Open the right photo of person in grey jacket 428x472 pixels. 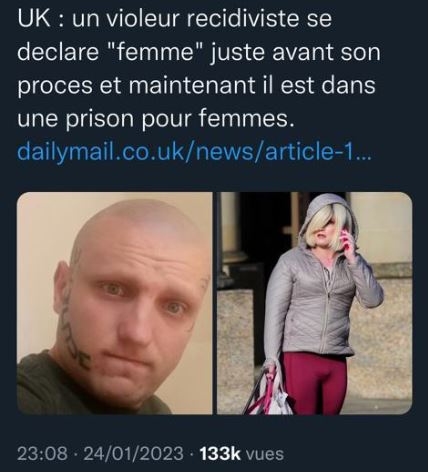(x=315, y=303)
